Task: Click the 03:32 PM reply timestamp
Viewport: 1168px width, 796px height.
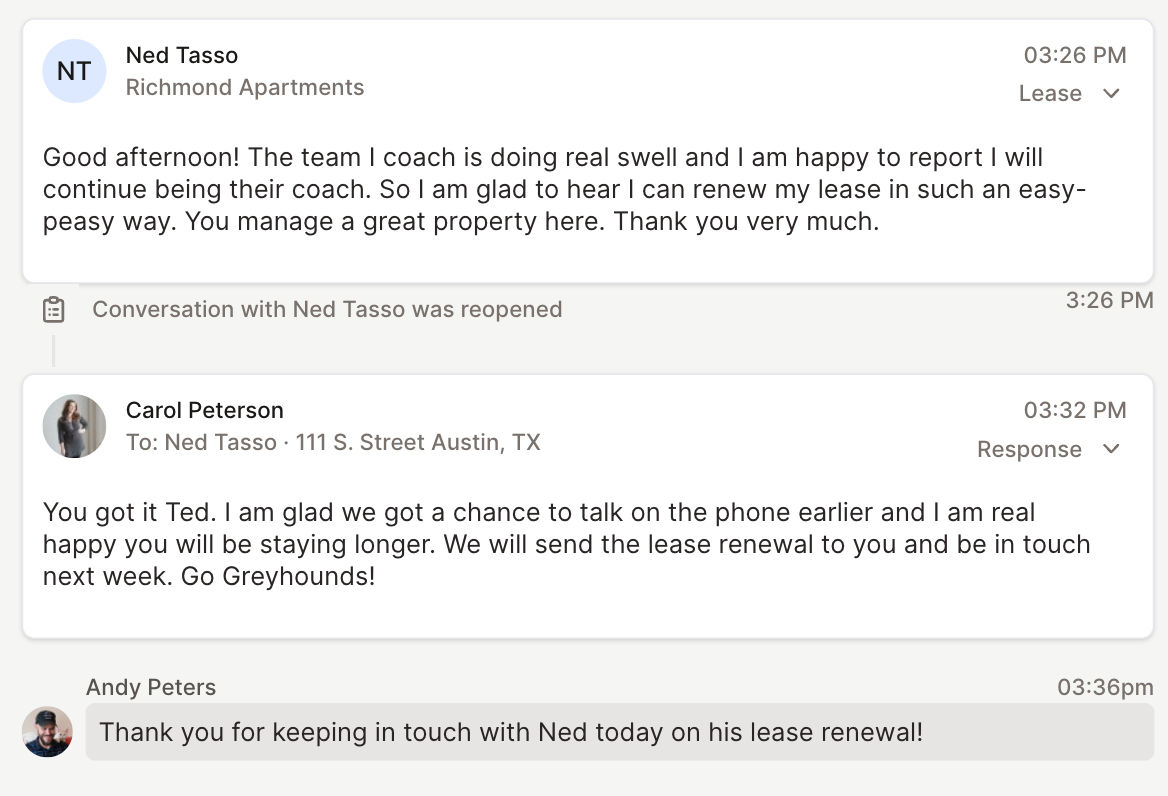Action: click(1075, 410)
